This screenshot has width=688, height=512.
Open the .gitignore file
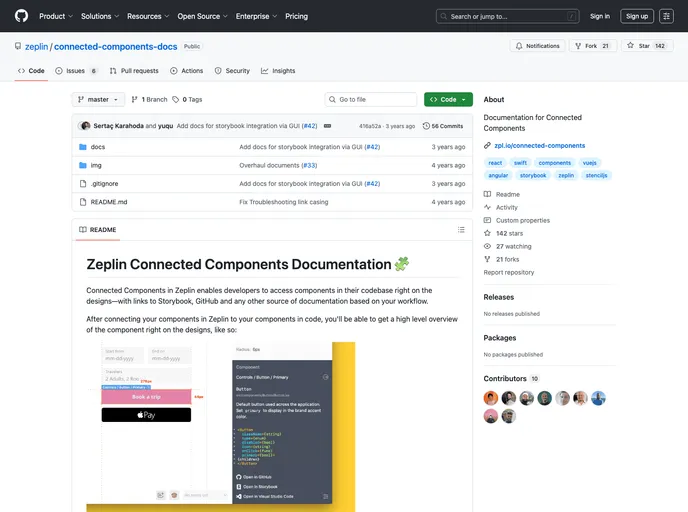104,184
